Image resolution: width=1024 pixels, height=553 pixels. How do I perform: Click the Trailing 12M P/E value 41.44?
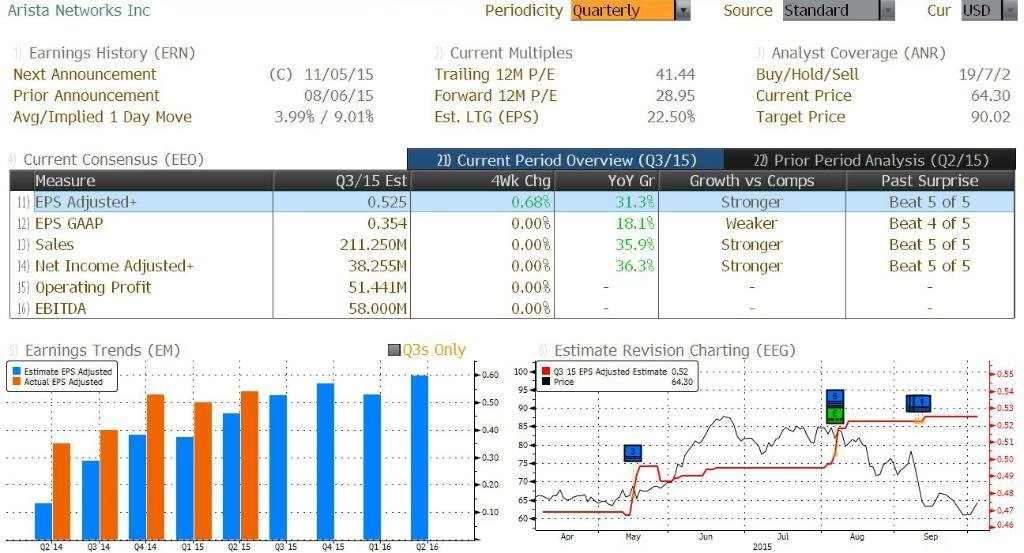(675, 74)
